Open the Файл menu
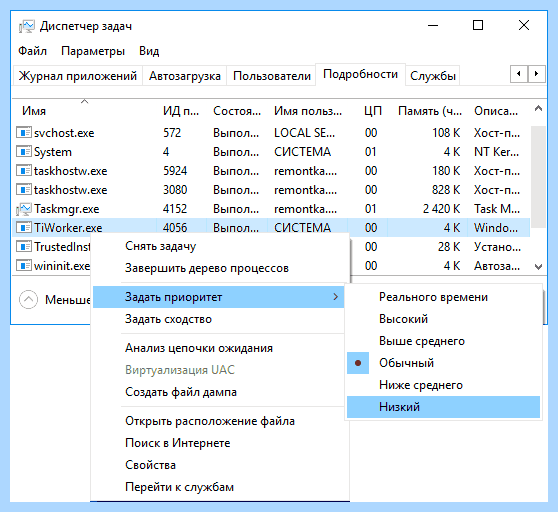This screenshot has width=558, height=512. point(32,51)
